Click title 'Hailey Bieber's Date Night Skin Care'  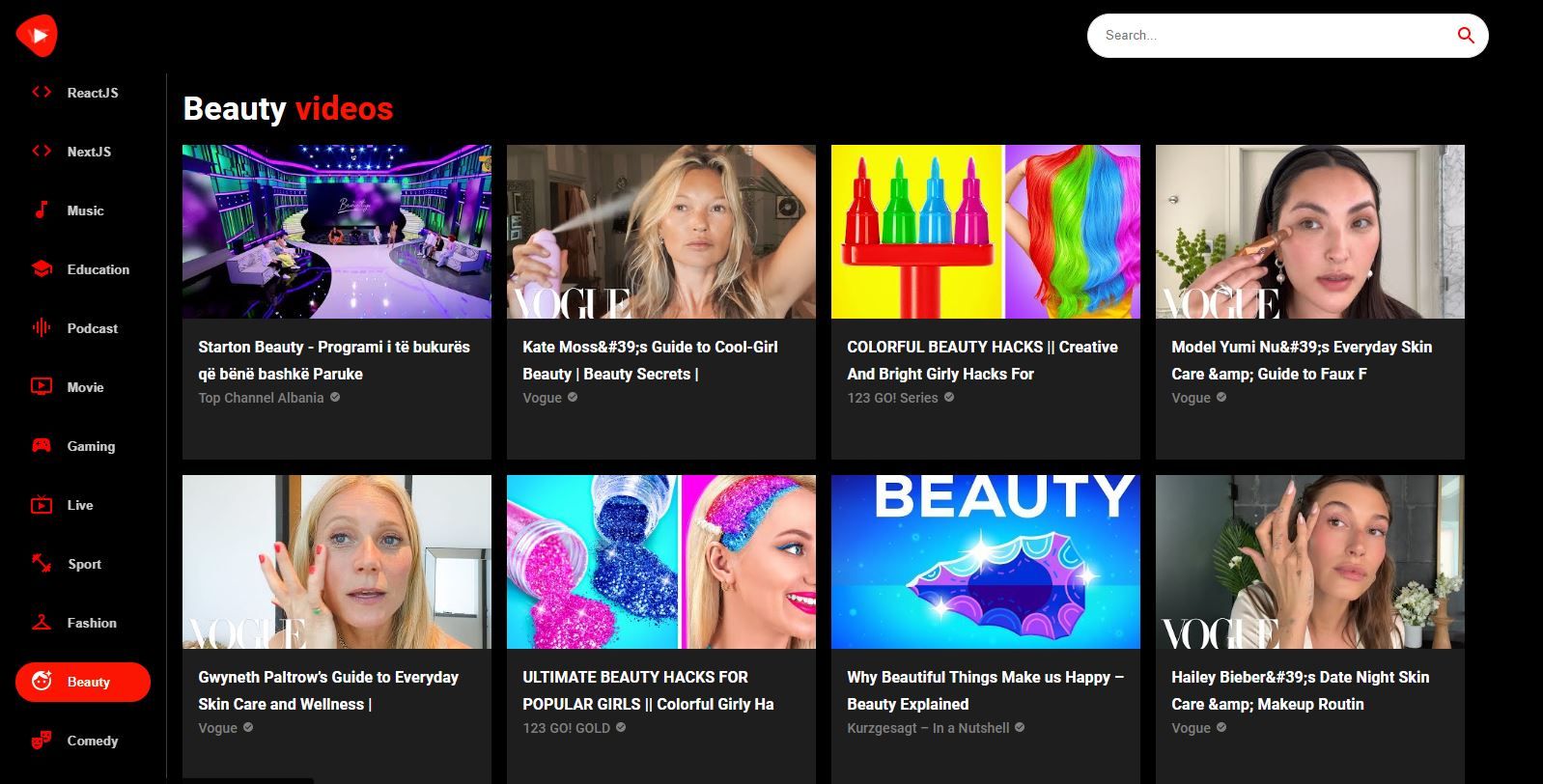coord(1300,690)
